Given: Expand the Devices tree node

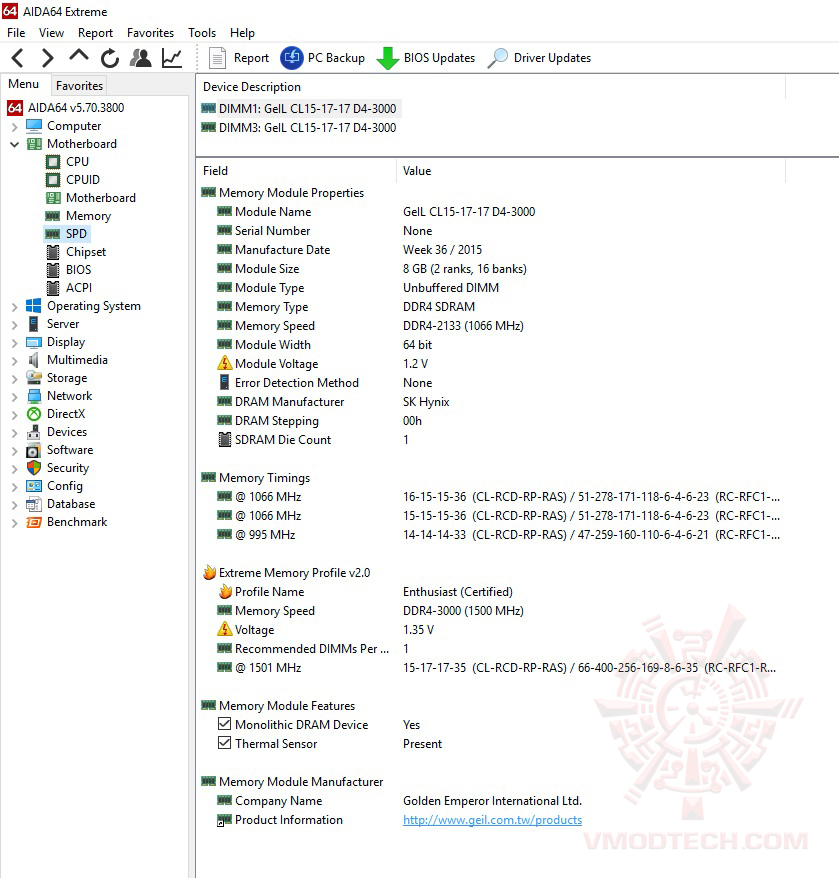Looking at the screenshot, I should 15,433.
